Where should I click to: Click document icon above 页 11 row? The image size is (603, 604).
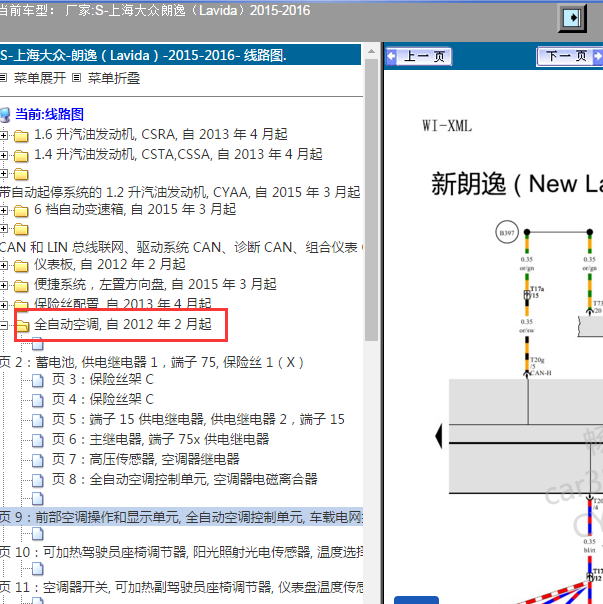click(x=37, y=569)
